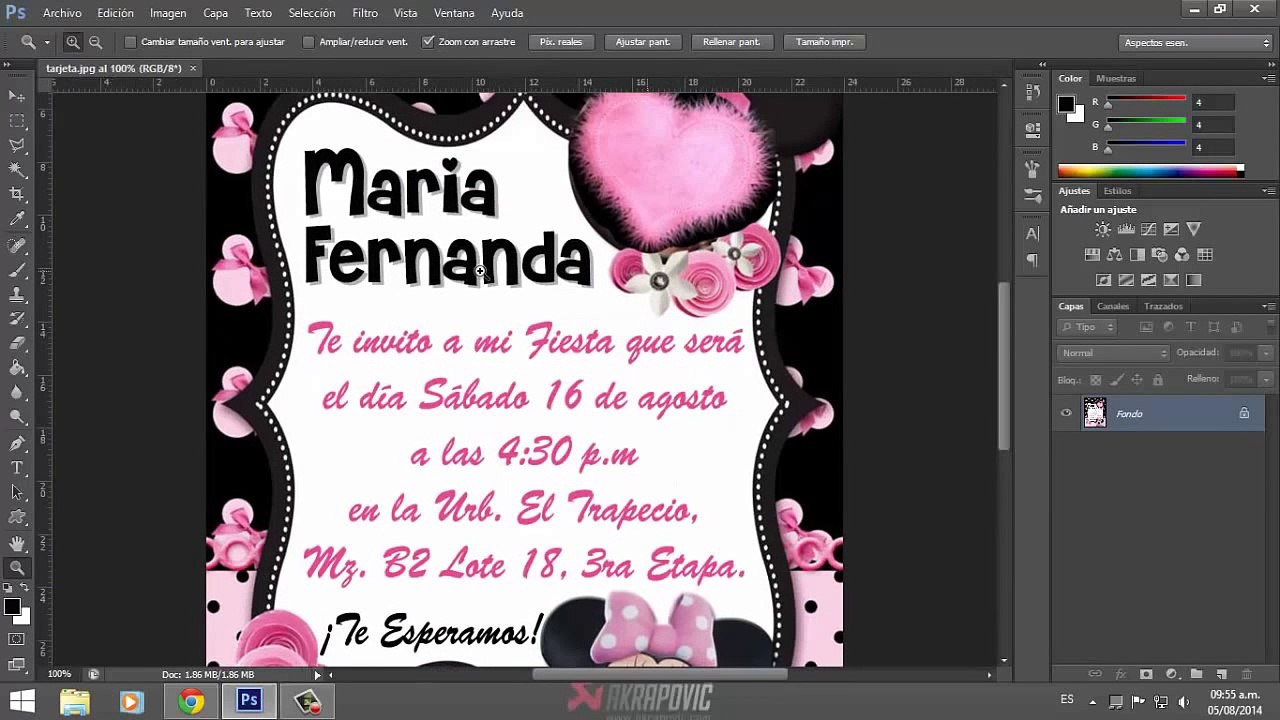Viewport: 1280px width, 720px height.
Task: Hide the Fondo layer using eye icon
Action: pyautogui.click(x=1066, y=413)
